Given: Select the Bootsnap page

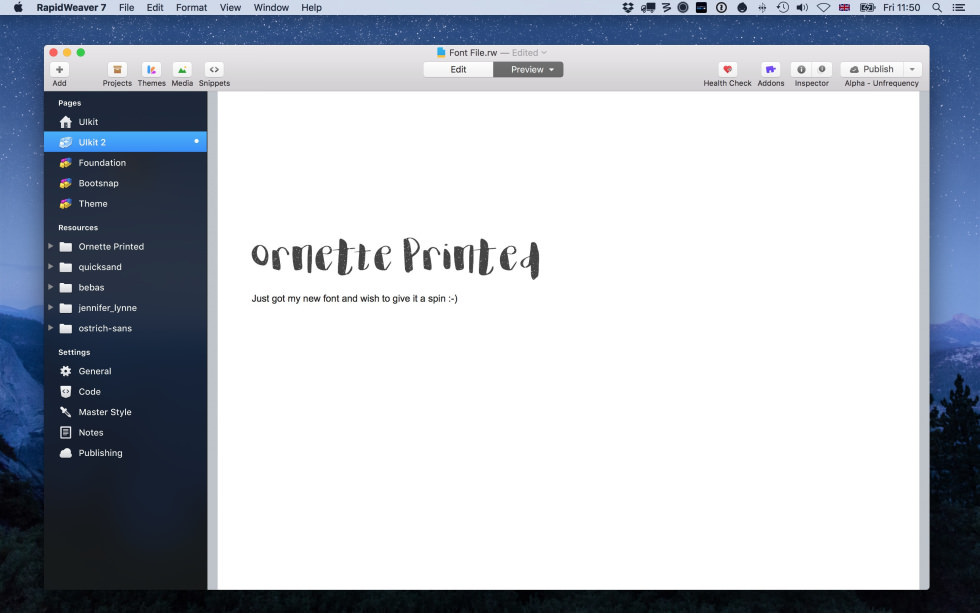Looking at the screenshot, I should (x=125, y=183).
